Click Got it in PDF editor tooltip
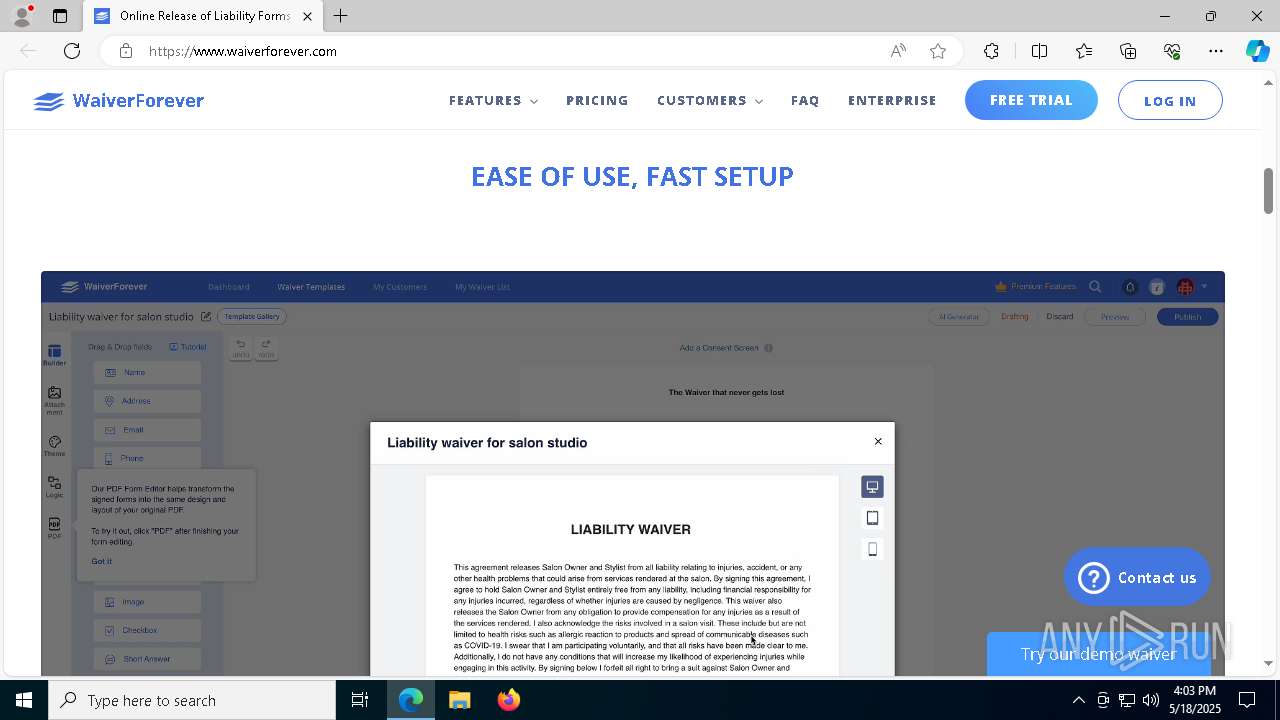1280x720 pixels. pos(102,561)
